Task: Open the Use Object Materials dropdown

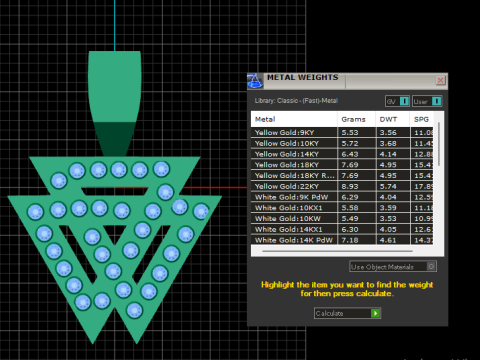Action: (393, 267)
